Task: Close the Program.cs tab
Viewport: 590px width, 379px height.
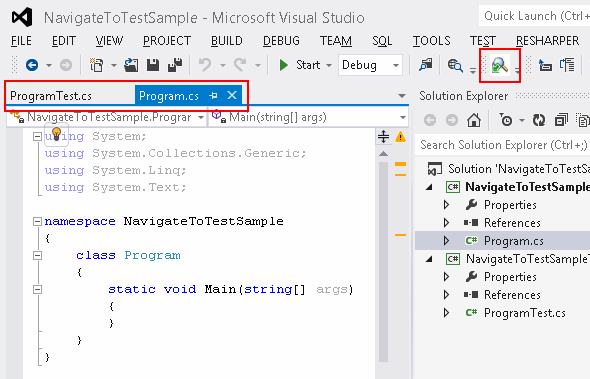Action: [232, 95]
